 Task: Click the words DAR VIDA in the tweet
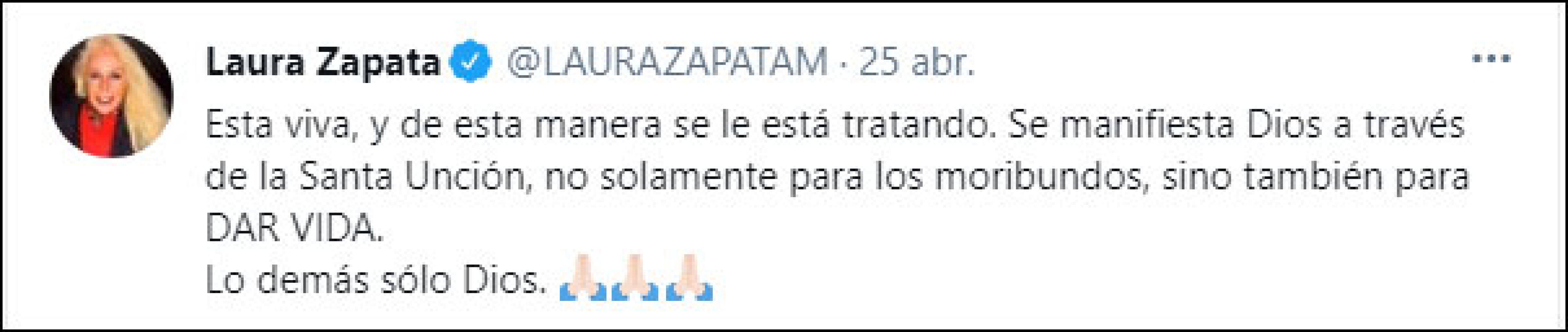tap(295, 229)
